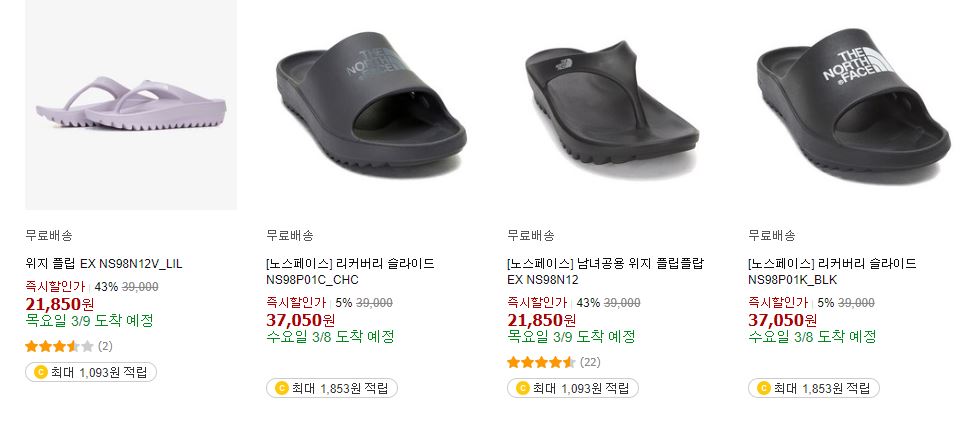Open the 남녀공용 위지 플립플랍 EX NS98N12 title
This screenshot has height=447, width=960.
(x=606, y=272)
